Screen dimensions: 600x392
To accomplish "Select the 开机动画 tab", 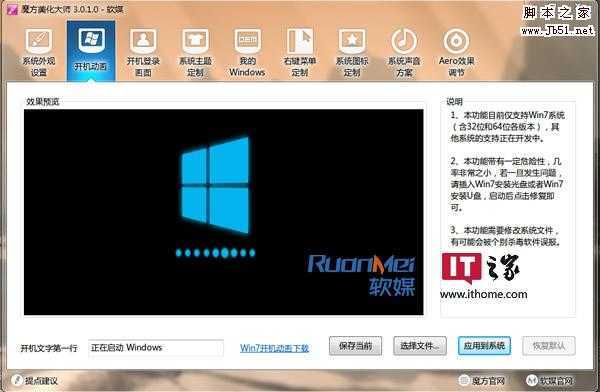I will coord(91,50).
